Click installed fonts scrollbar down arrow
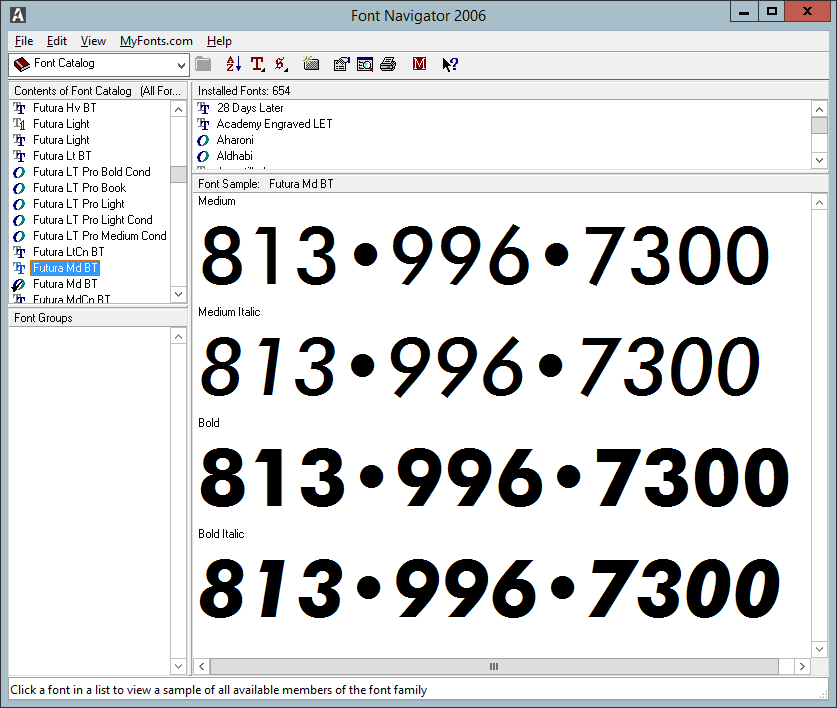The height and width of the screenshot is (708, 837). (x=819, y=160)
